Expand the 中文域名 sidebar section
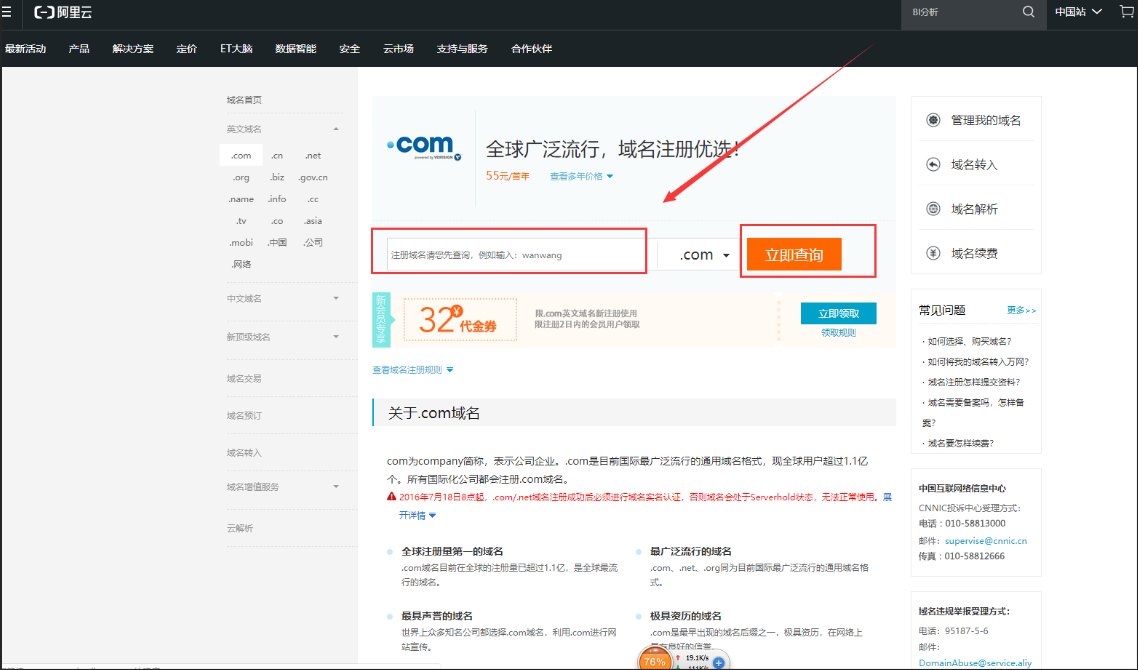 click(282, 298)
